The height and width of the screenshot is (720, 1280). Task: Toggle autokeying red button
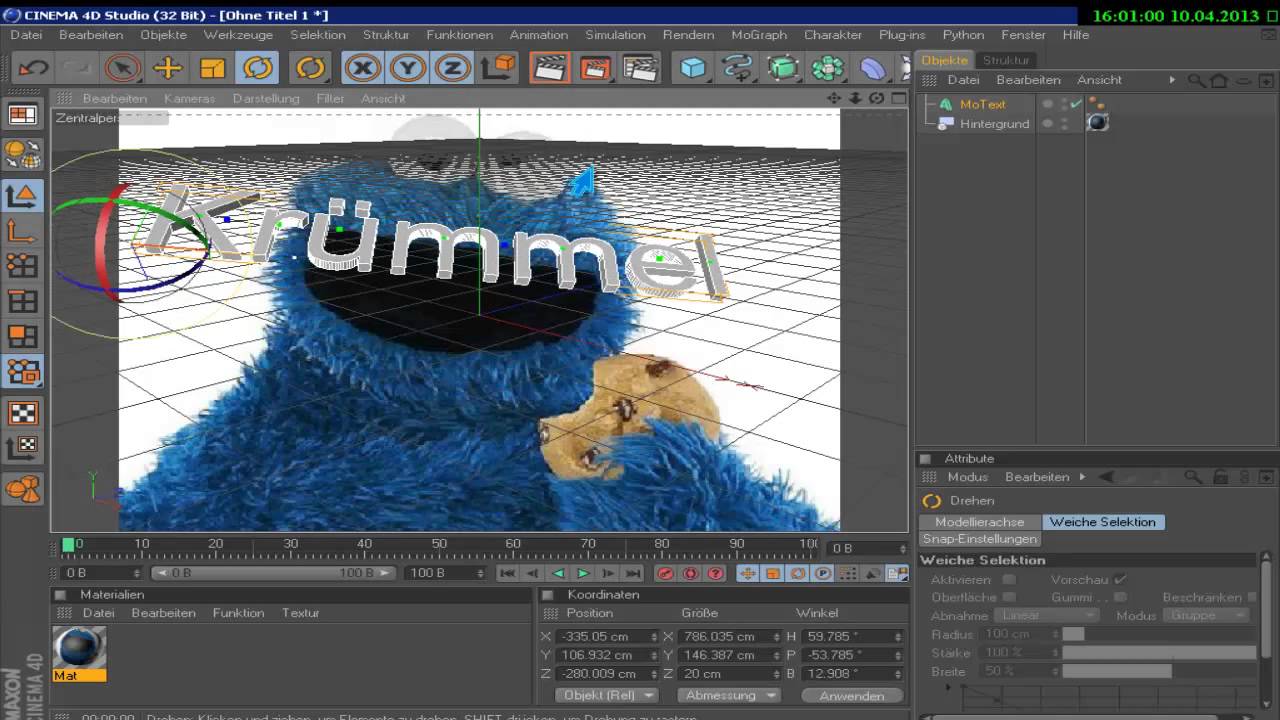[x=691, y=573]
